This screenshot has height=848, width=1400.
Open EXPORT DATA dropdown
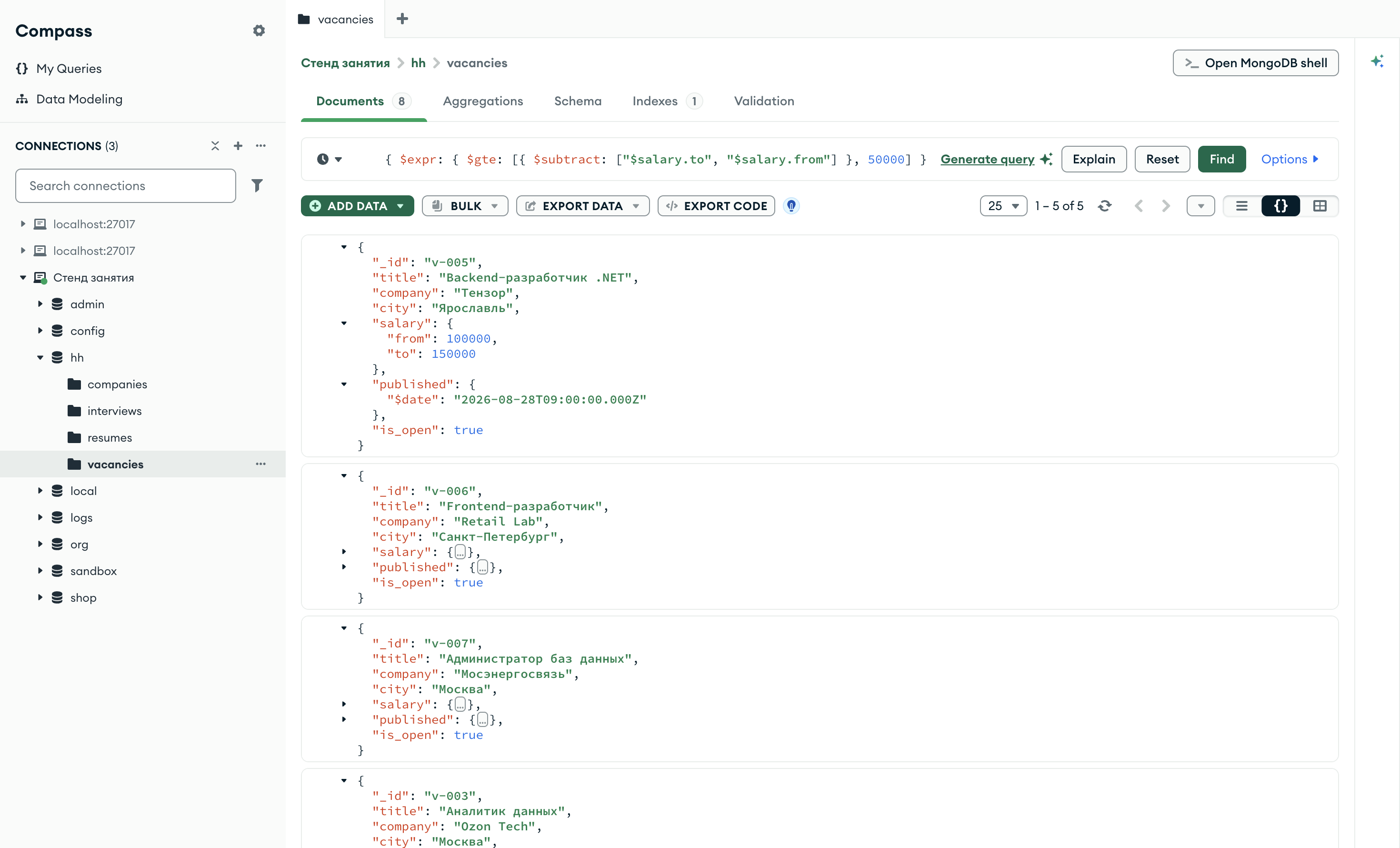pos(582,206)
